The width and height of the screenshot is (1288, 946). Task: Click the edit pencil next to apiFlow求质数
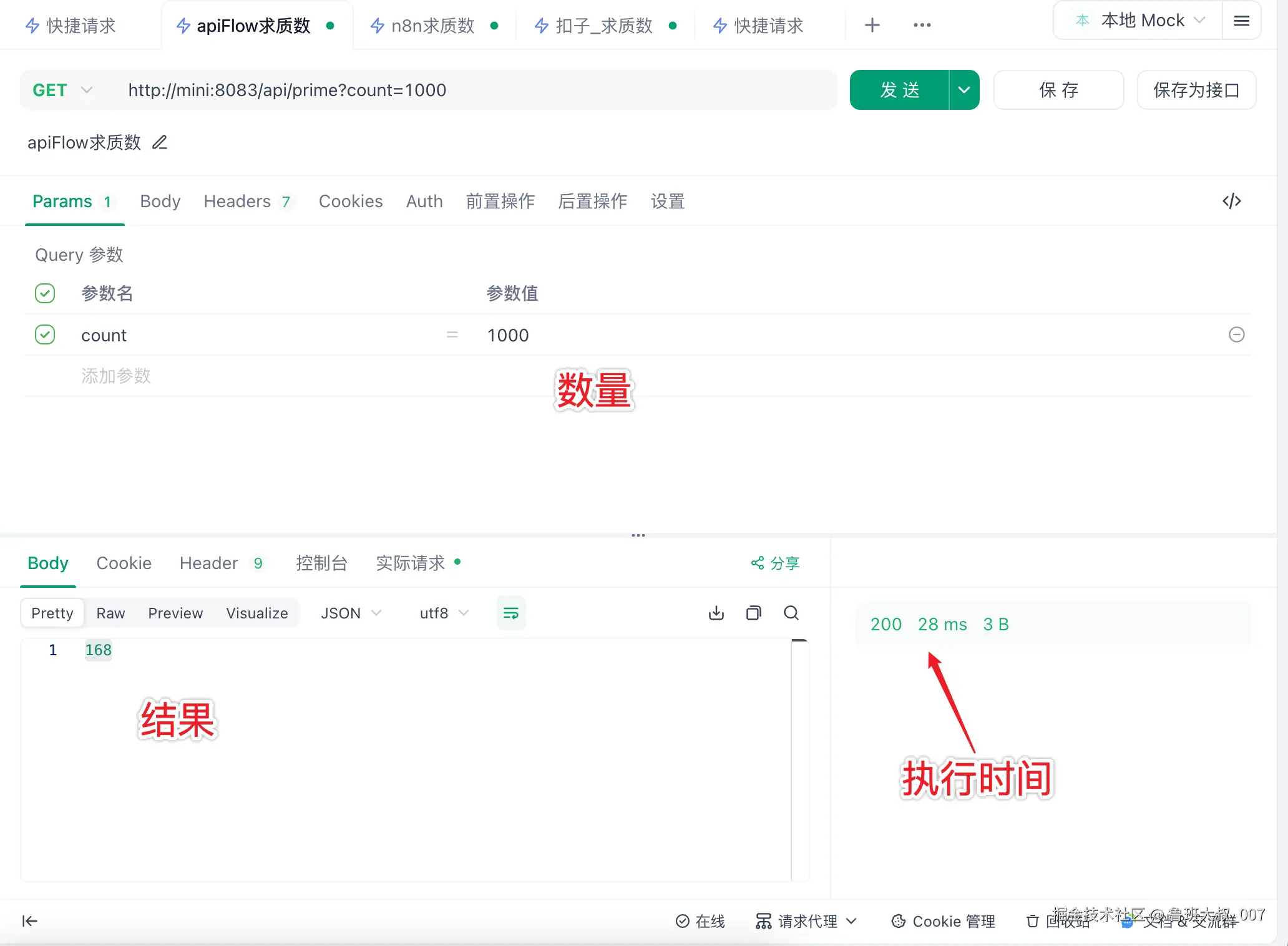tap(160, 143)
